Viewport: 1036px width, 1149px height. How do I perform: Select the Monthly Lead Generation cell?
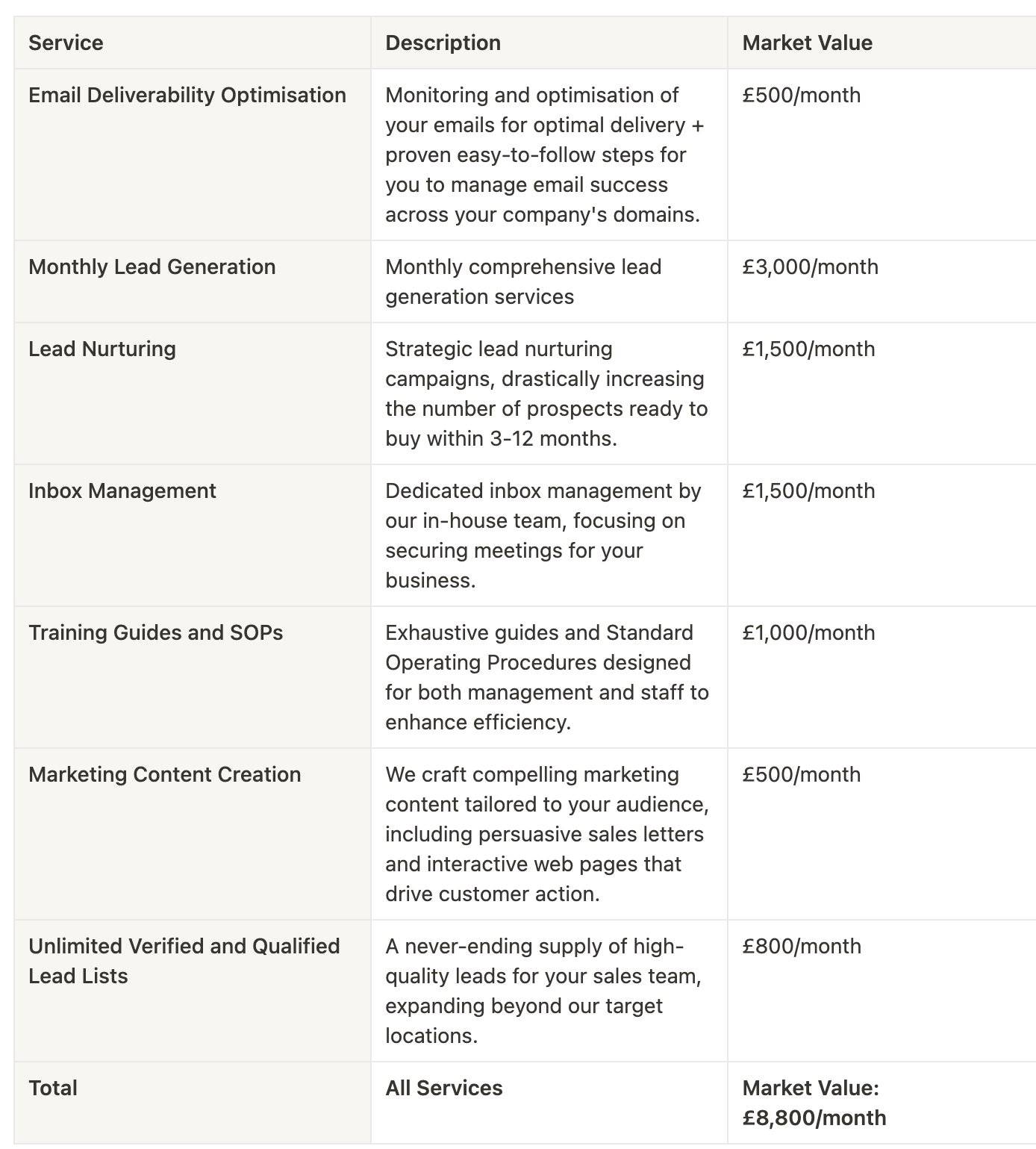coord(193,281)
